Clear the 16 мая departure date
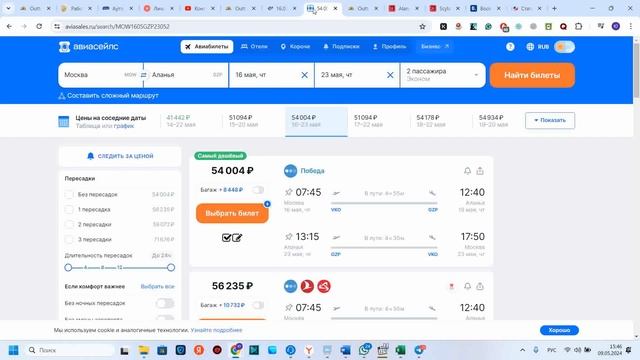The width and height of the screenshot is (640, 360). click(304, 75)
